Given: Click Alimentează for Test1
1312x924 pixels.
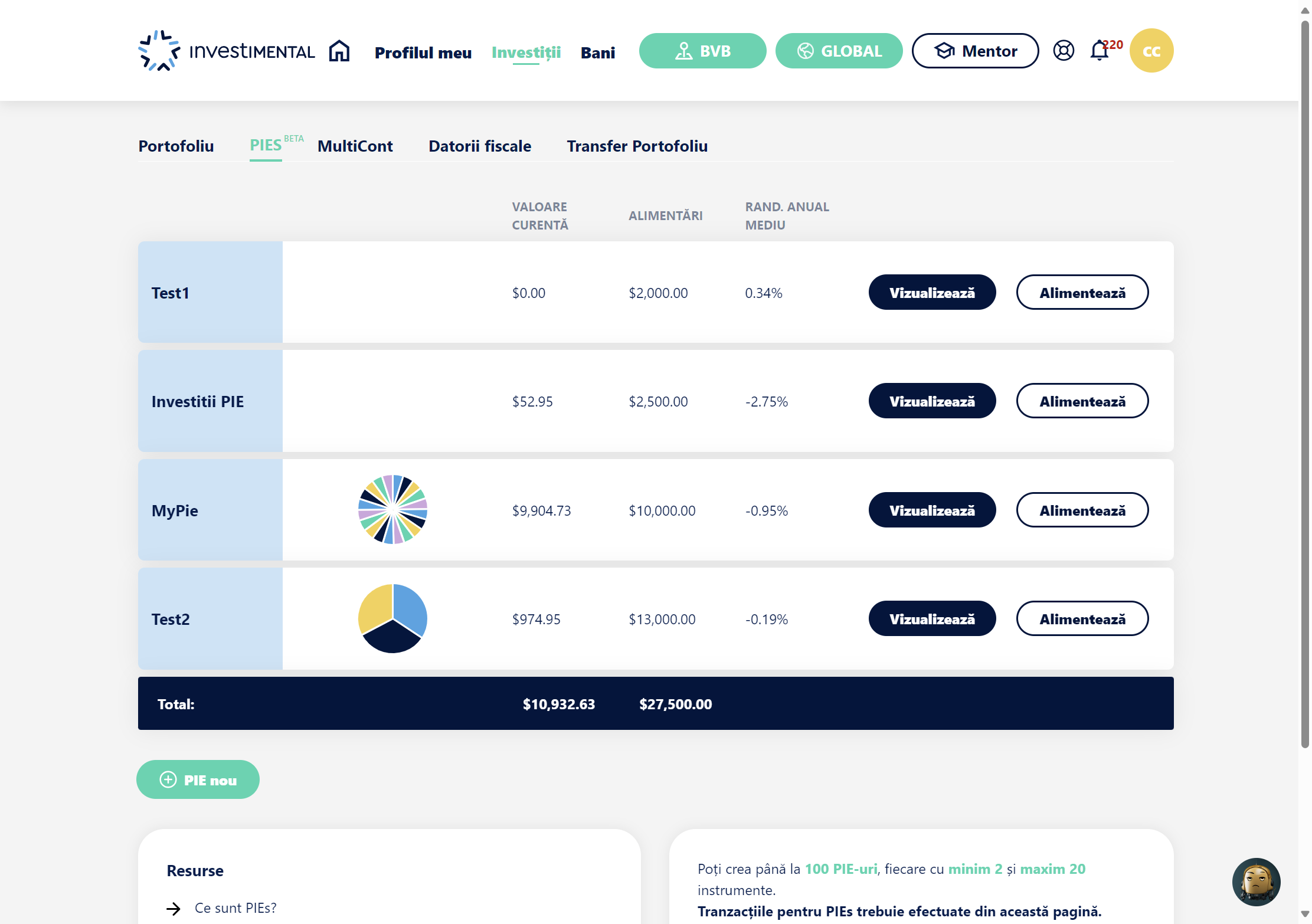Looking at the screenshot, I should pos(1082,292).
